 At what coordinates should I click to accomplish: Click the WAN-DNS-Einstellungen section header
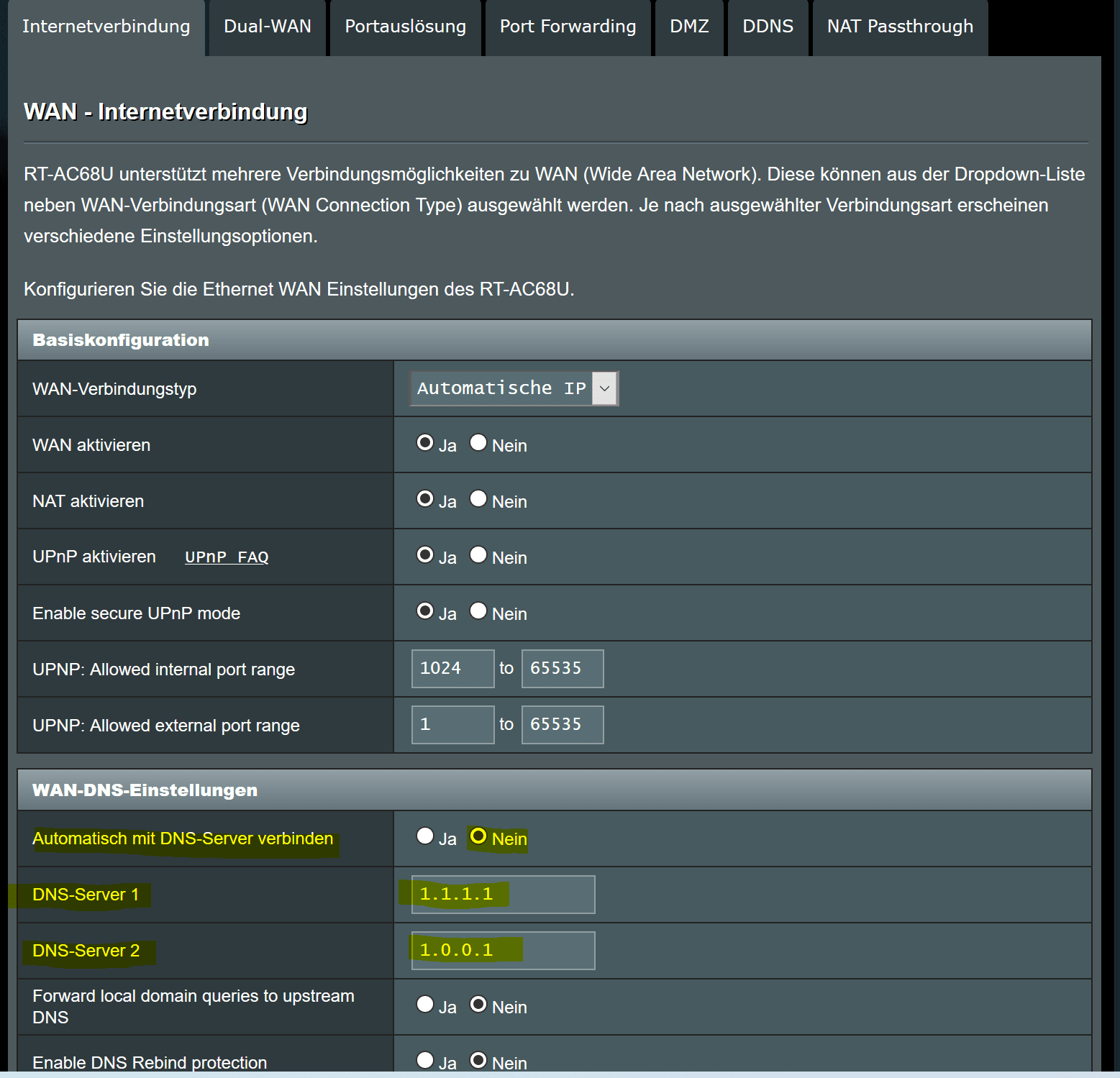tap(555, 790)
